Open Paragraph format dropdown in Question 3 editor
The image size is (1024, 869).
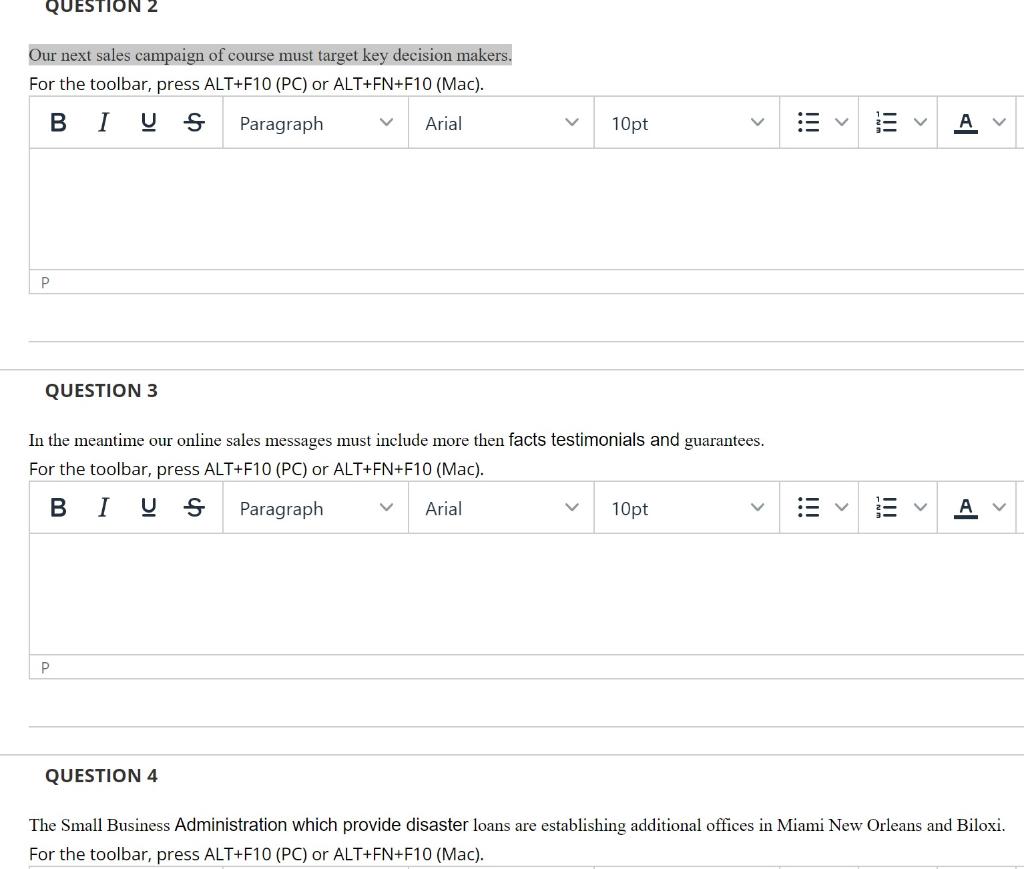(x=316, y=508)
